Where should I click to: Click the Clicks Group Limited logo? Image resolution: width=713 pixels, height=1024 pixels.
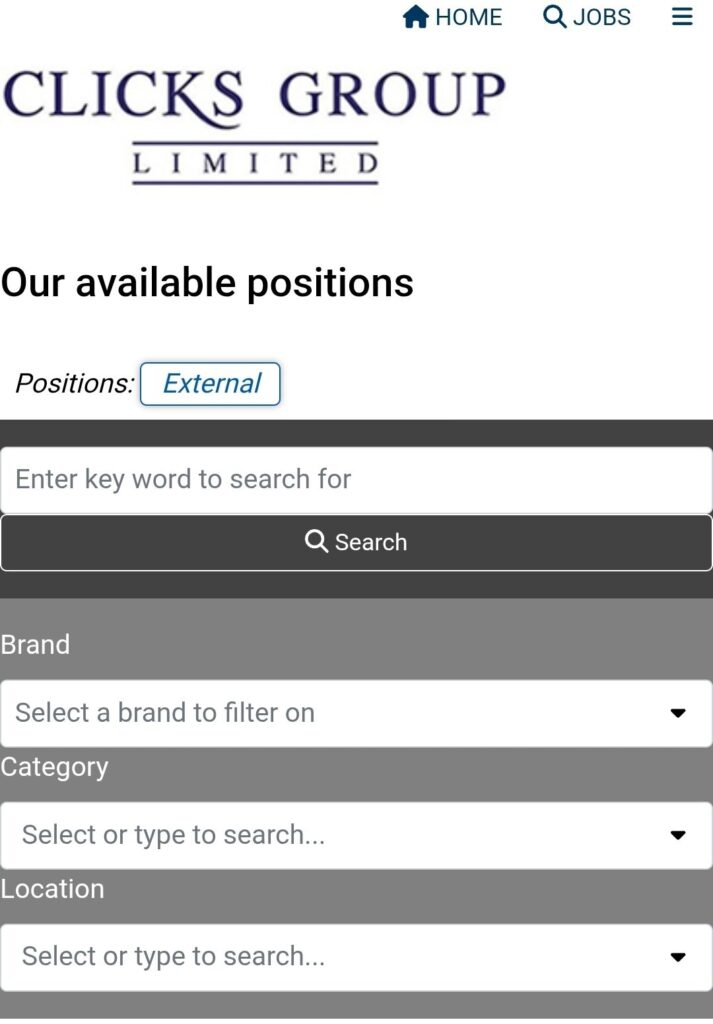coord(254,125)
